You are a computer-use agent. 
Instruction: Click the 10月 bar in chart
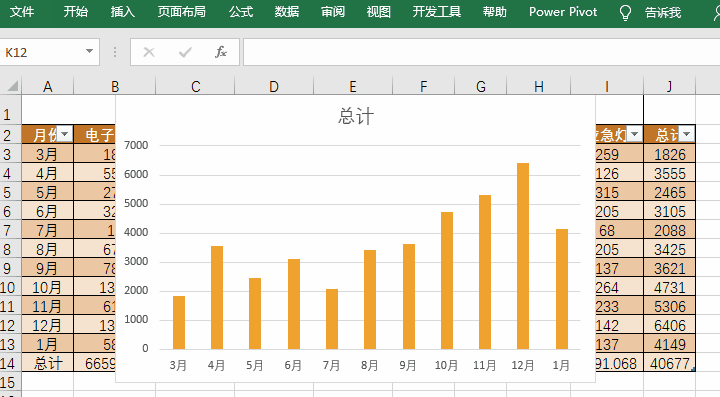pos(447,280)
